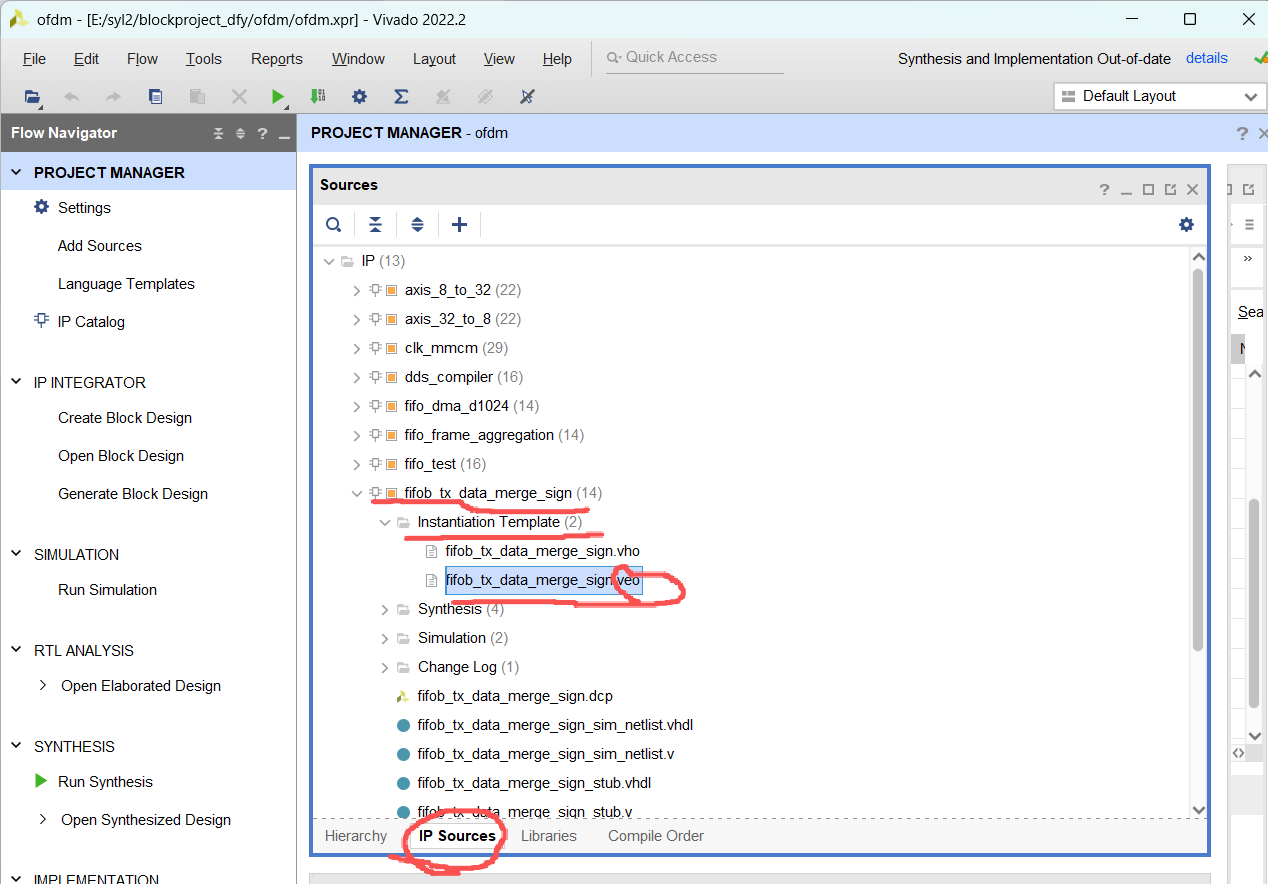Click Flow Navigator help question mark
This screenshot has width=1268, height=884.
point(262,133)
